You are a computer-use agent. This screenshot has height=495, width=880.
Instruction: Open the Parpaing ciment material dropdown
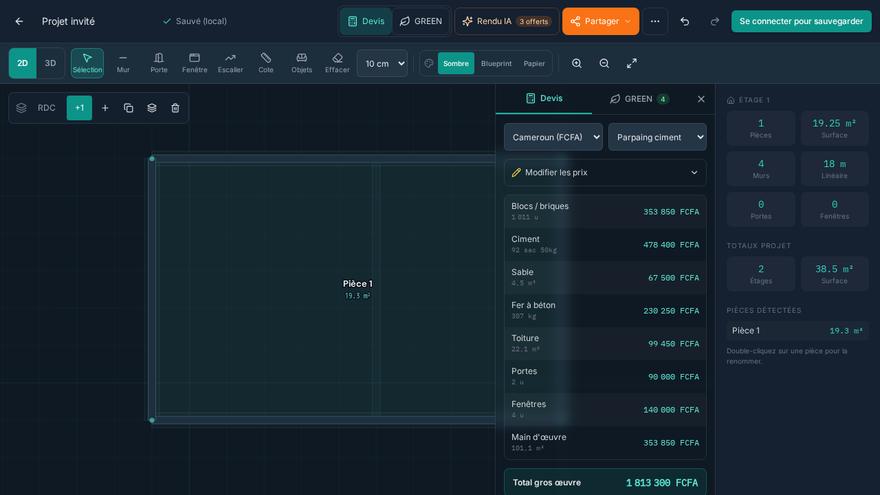pyautogui.click(x=657, y=137)
